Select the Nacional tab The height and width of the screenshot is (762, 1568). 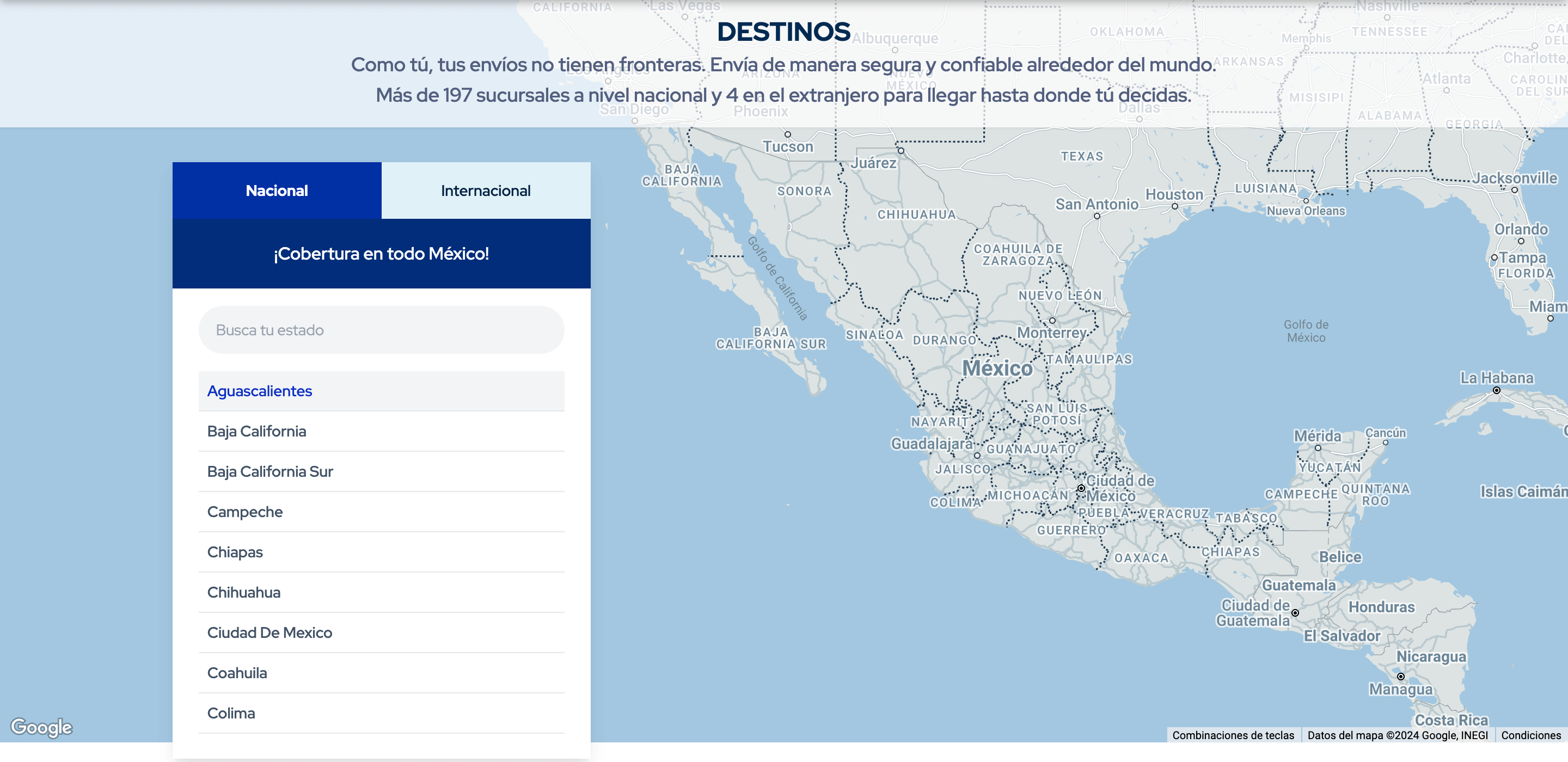(277, 190)
